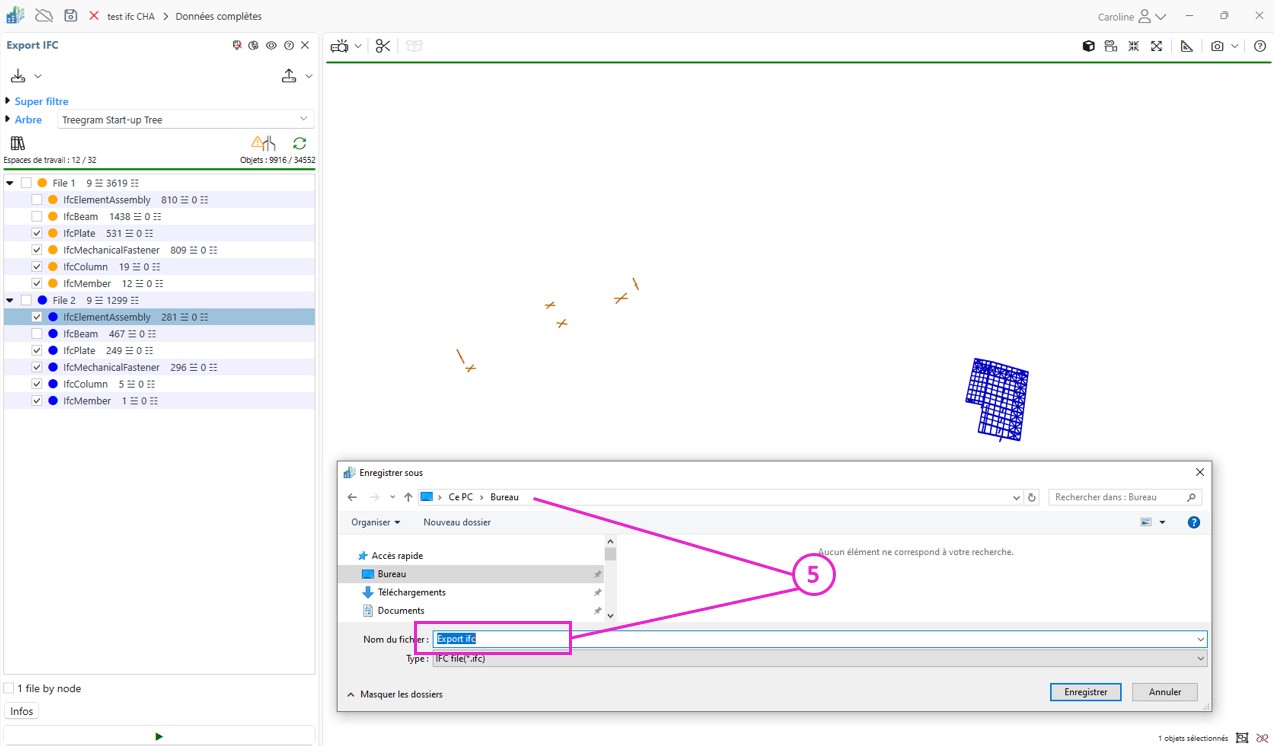Click the workspaces library icon

(17, 144)
